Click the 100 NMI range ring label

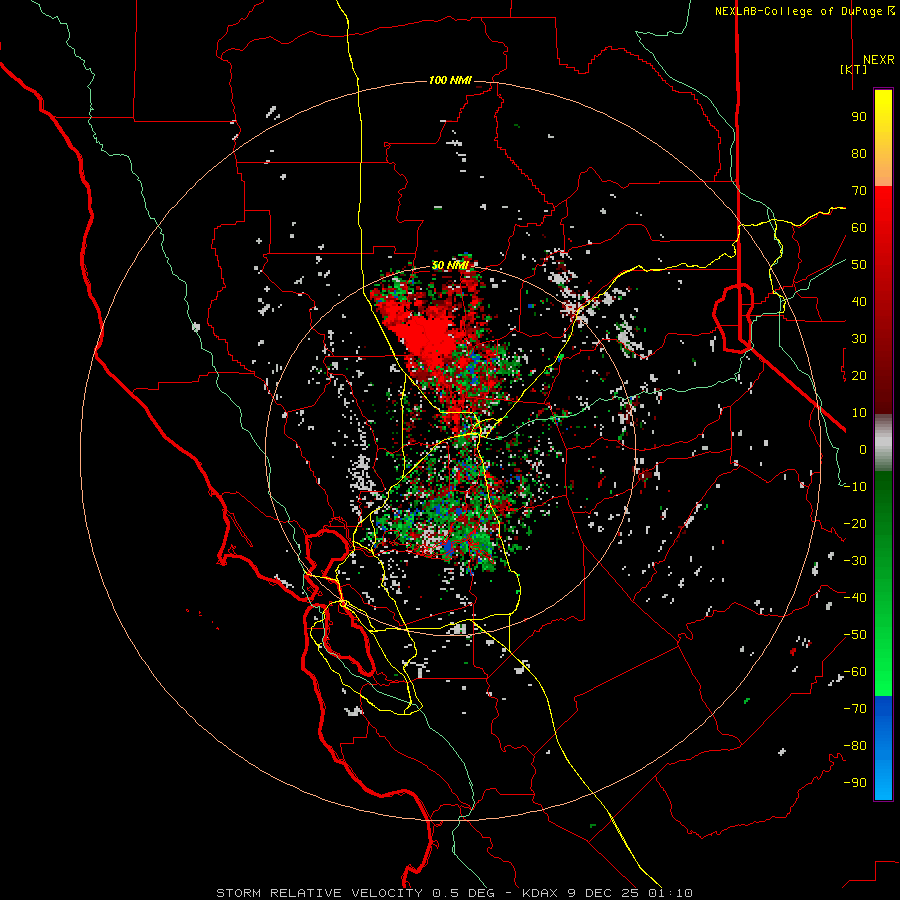pos(450,80)
